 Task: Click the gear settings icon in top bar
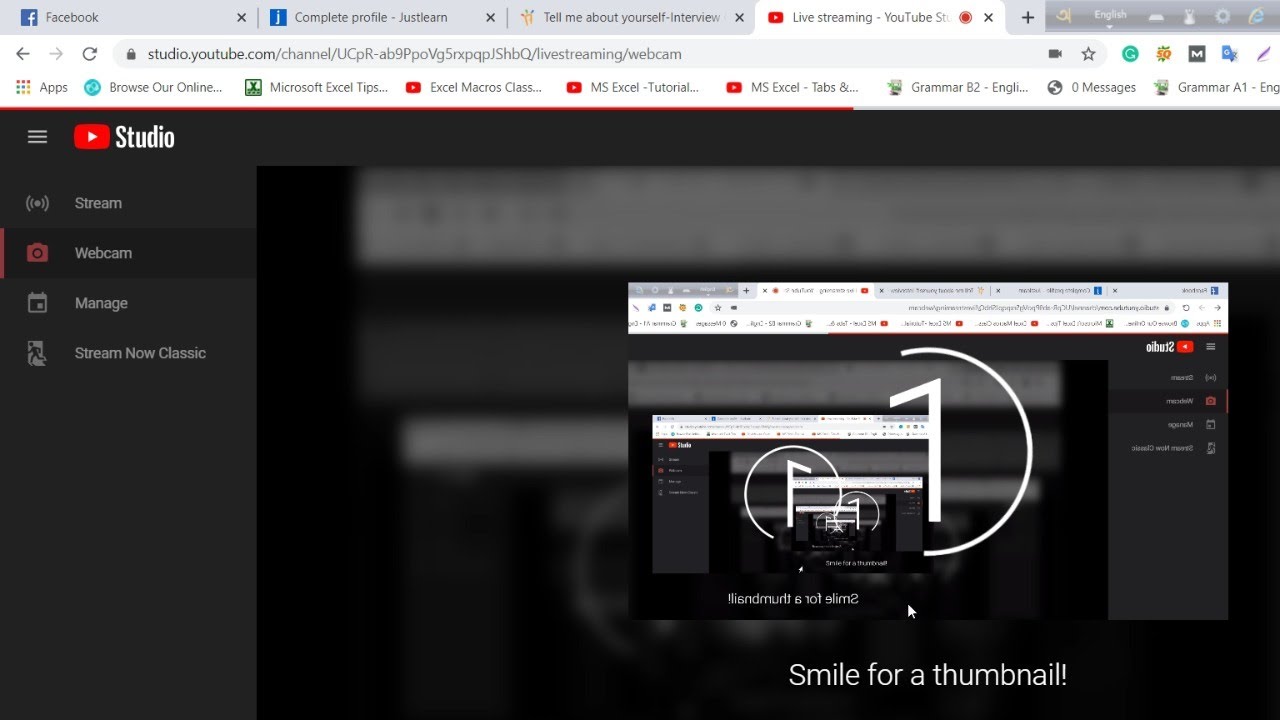tap(1223, 16)
